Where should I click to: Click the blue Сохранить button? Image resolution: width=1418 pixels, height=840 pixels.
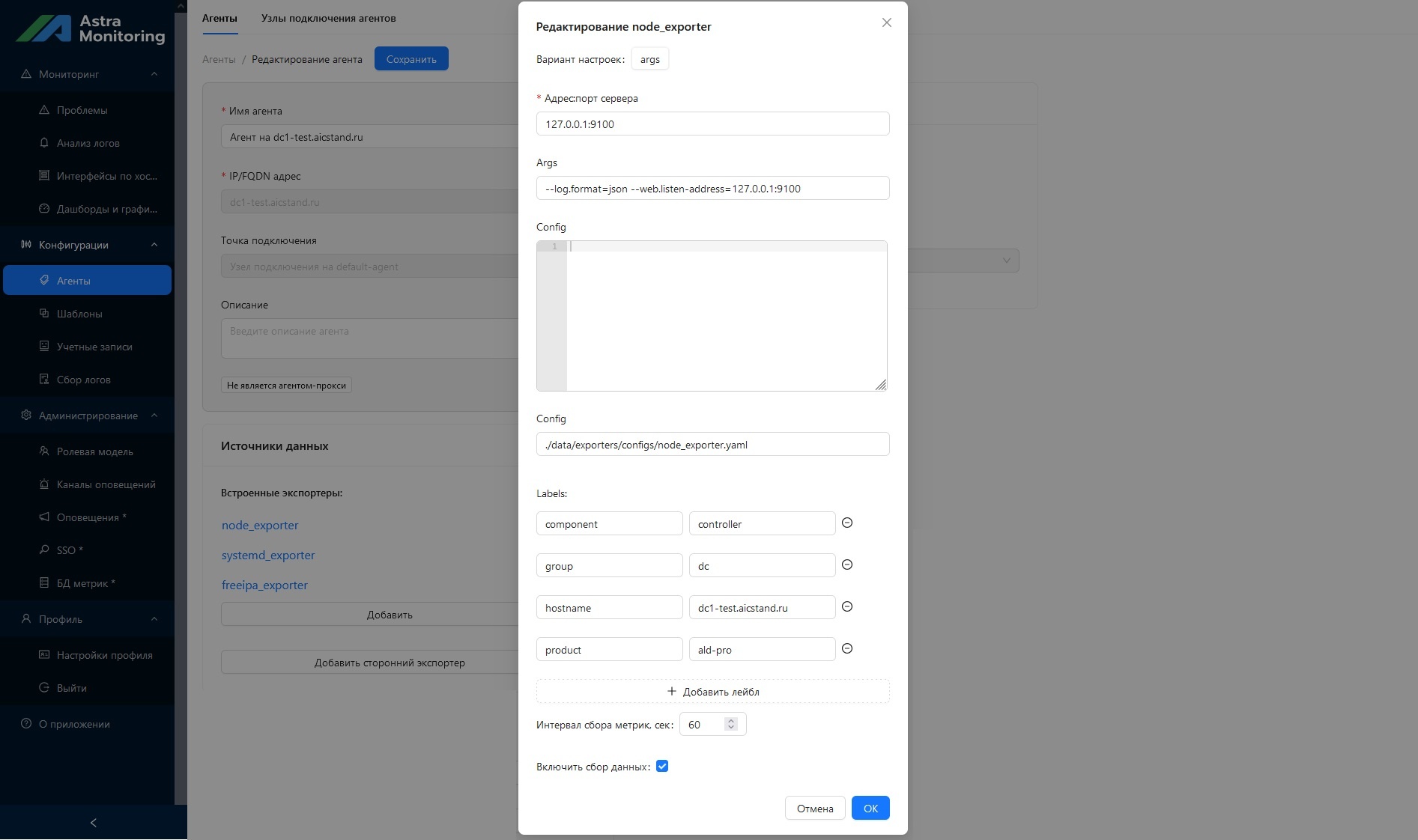coord(411,59)
